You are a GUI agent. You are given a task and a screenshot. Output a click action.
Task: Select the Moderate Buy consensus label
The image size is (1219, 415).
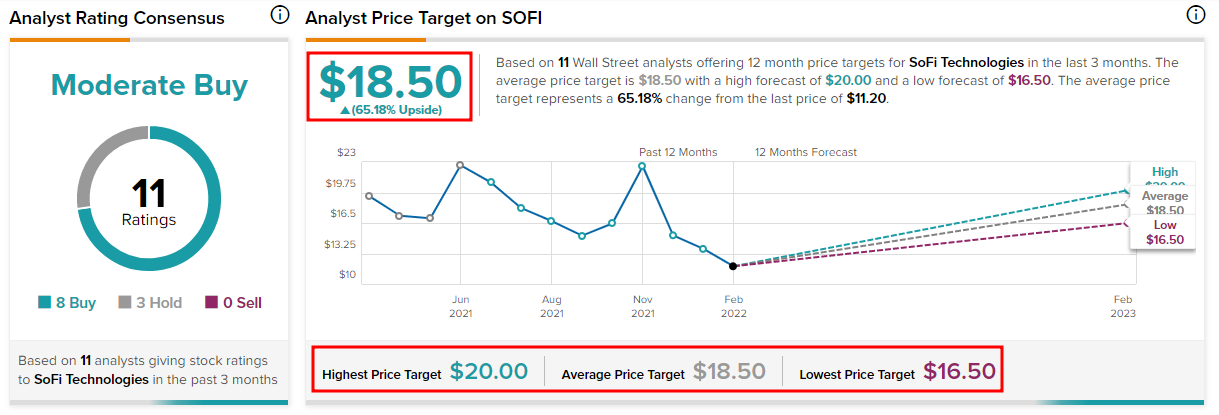click(149, 86)
